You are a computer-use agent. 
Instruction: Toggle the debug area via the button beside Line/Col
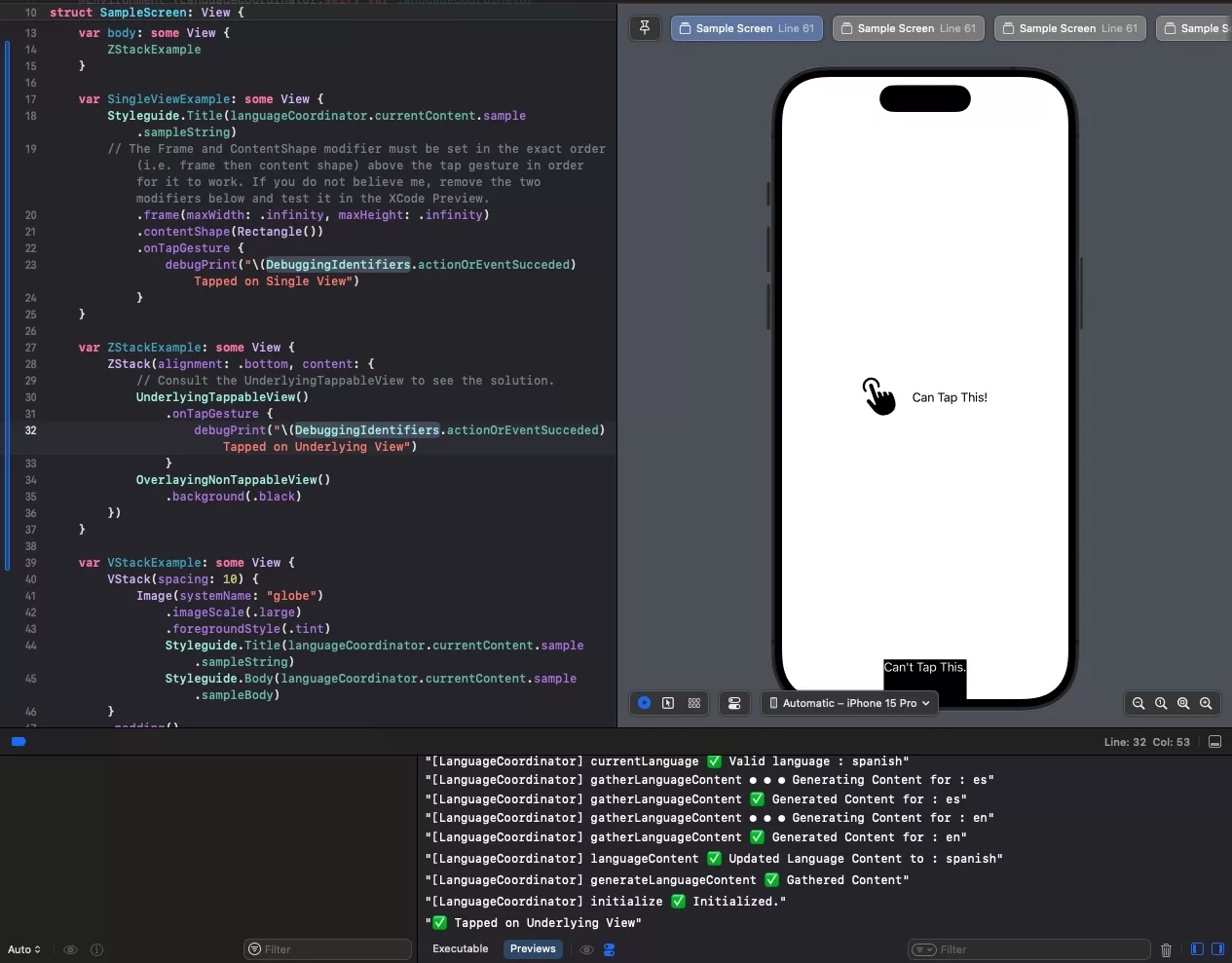[x=1214, y=742]
